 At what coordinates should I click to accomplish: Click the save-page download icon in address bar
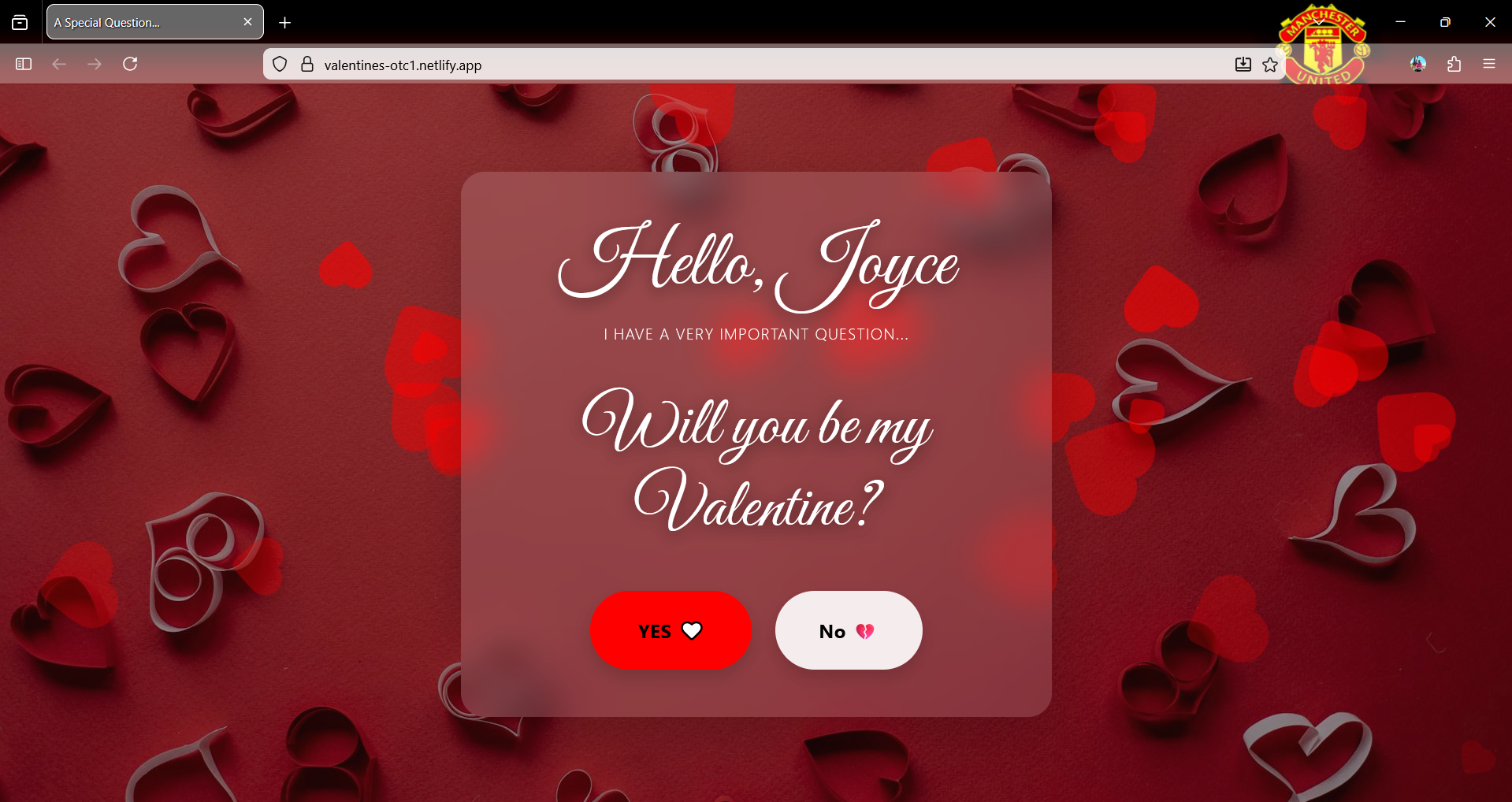click(1243, 64)
